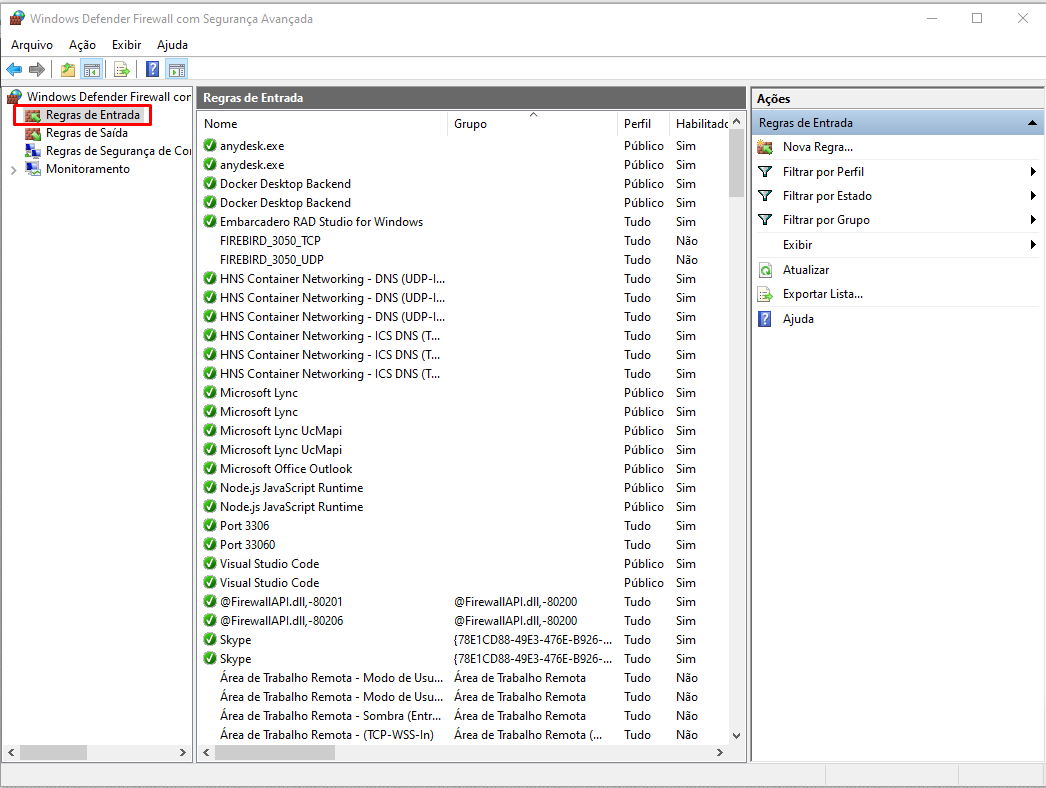Click the Up One Level folder icon
The image size is (1046, 788).
(x=67, y=69)
